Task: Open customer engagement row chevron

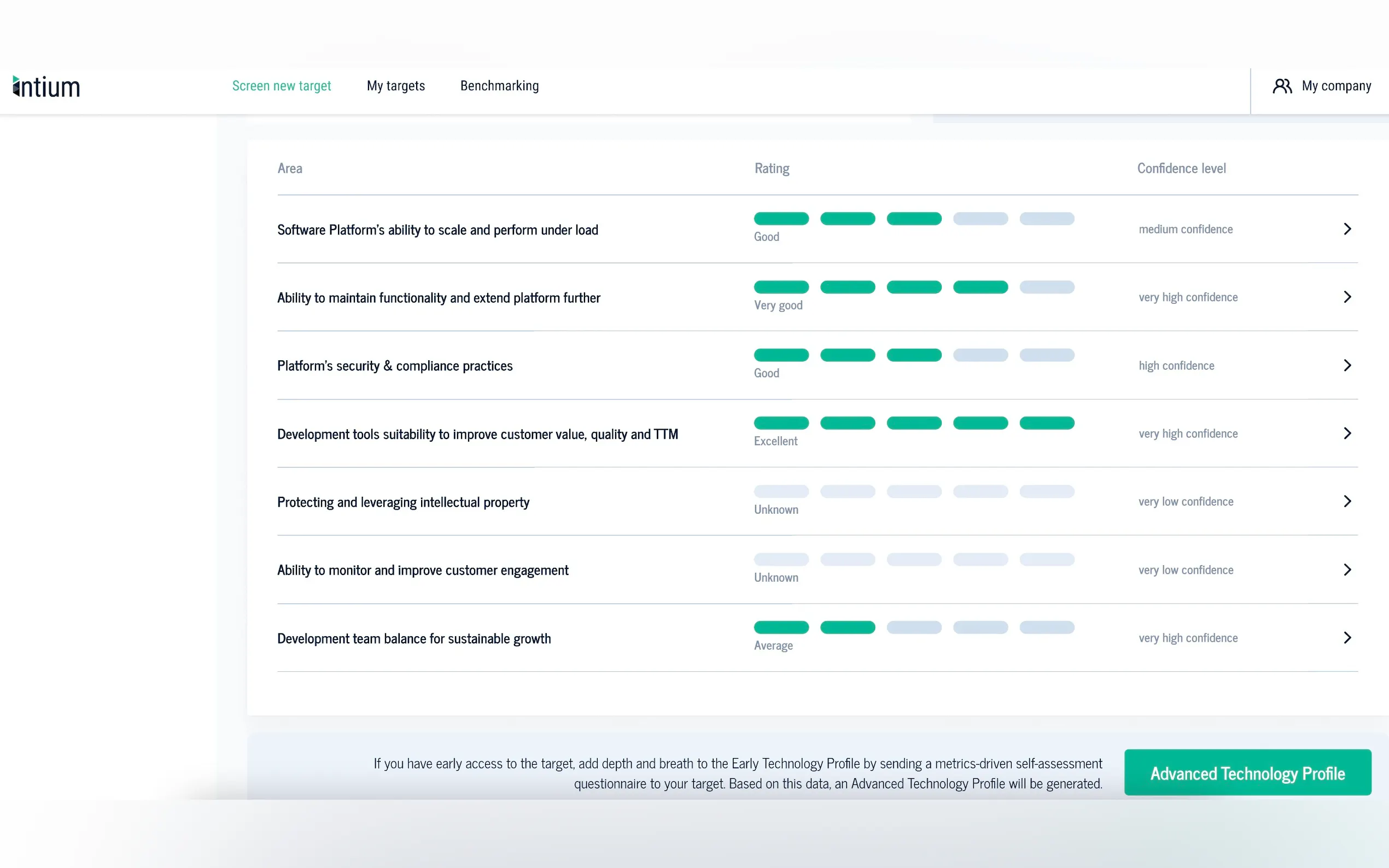Action: [1347, 570]
